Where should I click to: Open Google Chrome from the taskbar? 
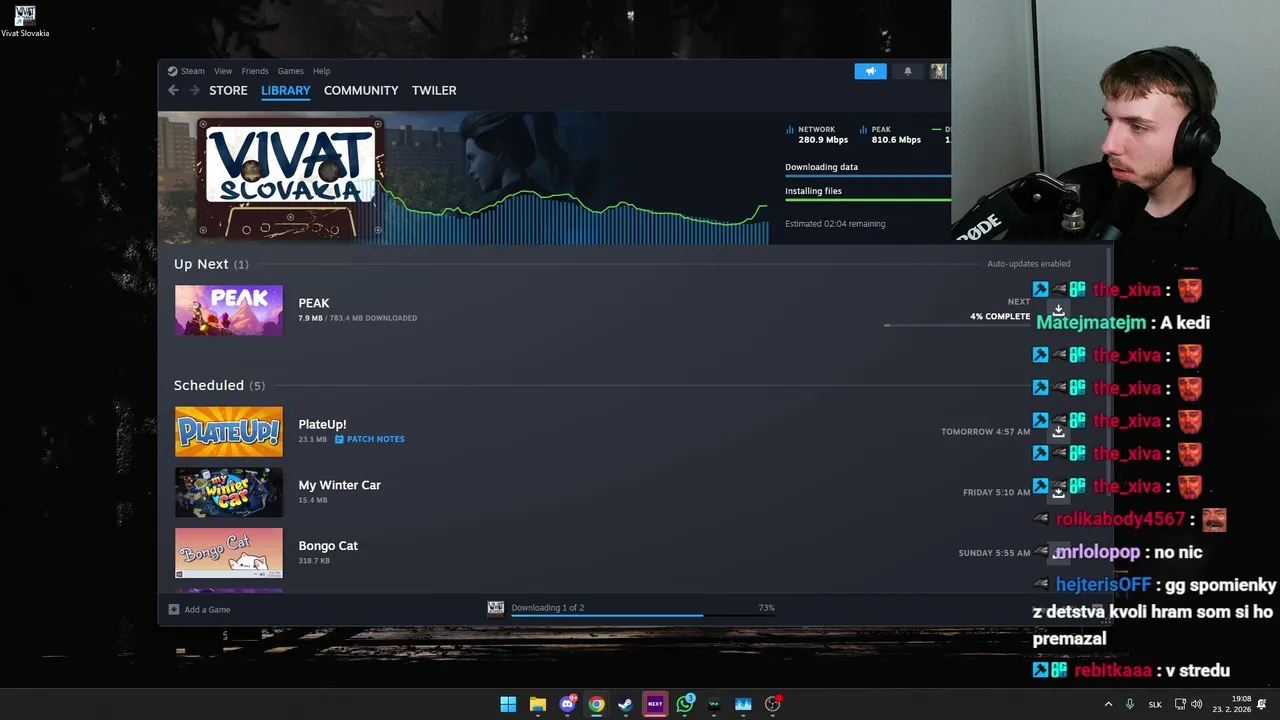596,704
